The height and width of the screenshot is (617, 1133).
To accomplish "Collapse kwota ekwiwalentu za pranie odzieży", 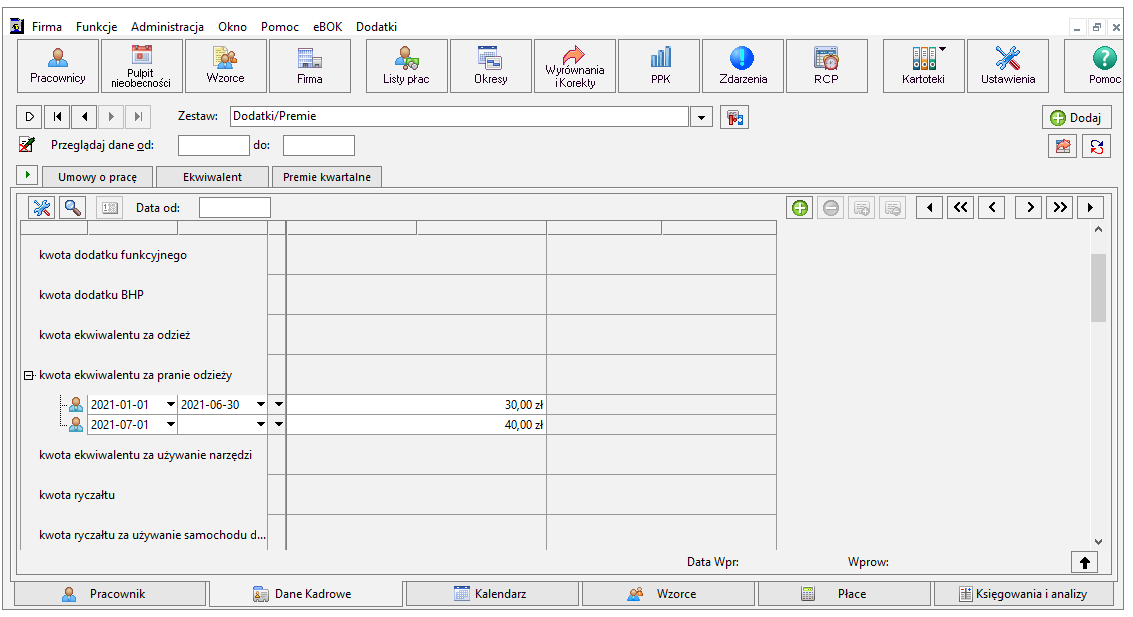I will (x=29, y=376).
